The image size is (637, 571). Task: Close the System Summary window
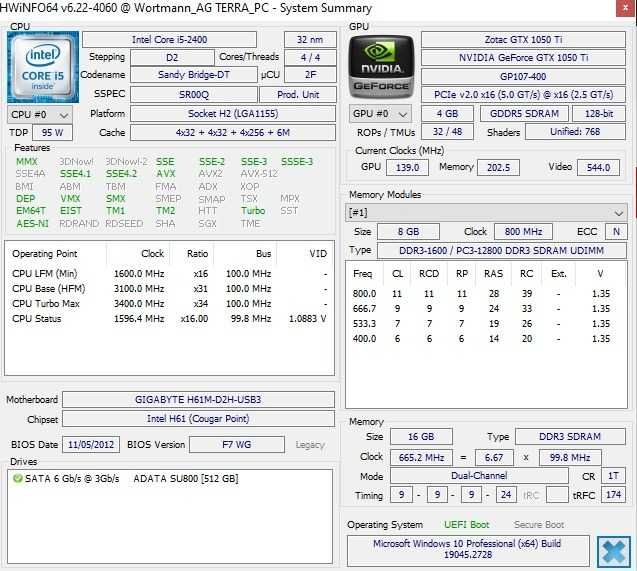pyautogui.click(x=626, y=8)
